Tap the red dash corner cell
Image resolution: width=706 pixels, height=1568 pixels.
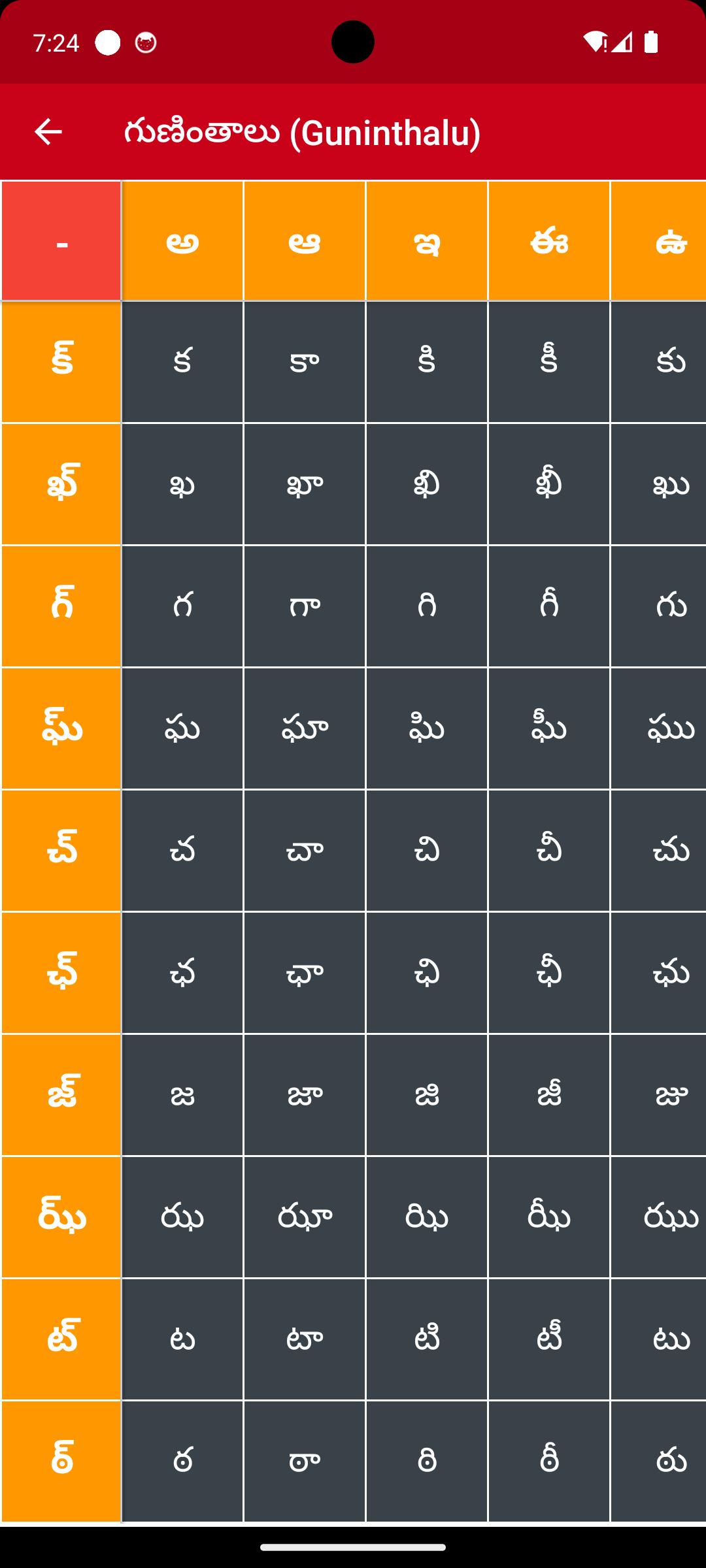tap(61, 242)
